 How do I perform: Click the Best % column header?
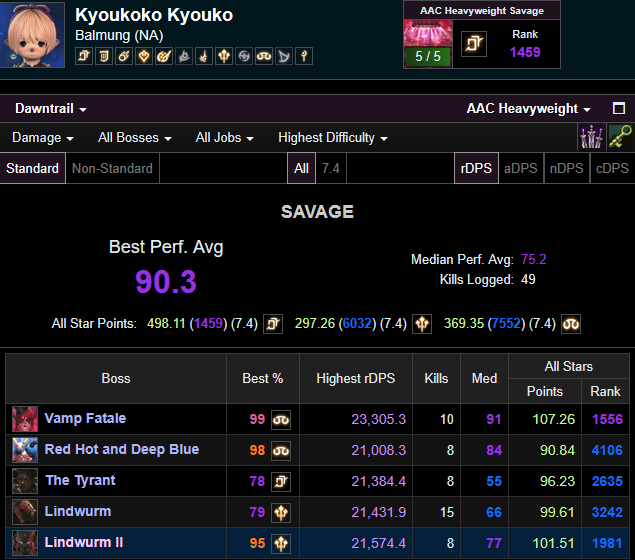263,379
